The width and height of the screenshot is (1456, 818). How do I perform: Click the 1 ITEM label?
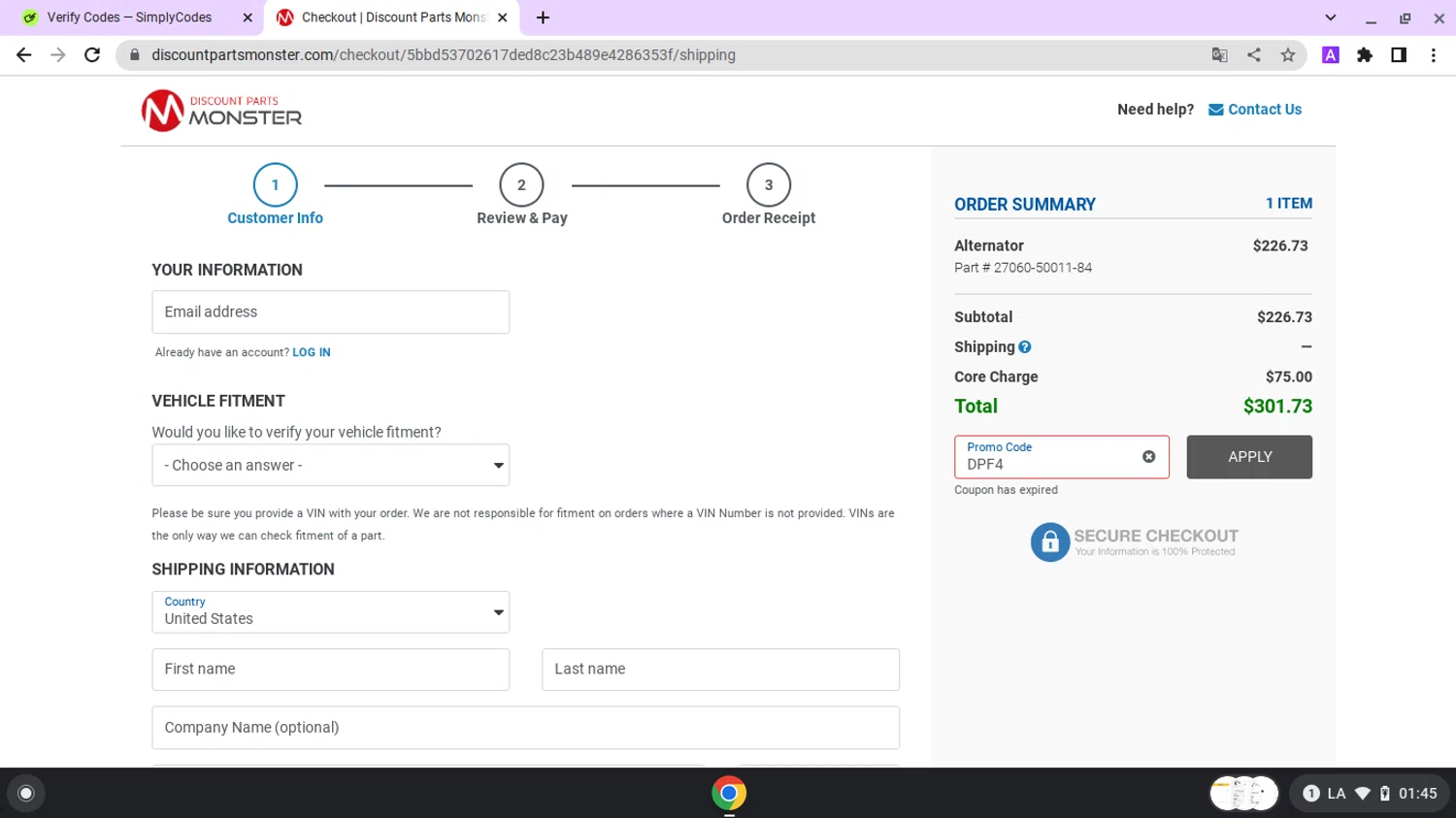[x=1288, y=204]
